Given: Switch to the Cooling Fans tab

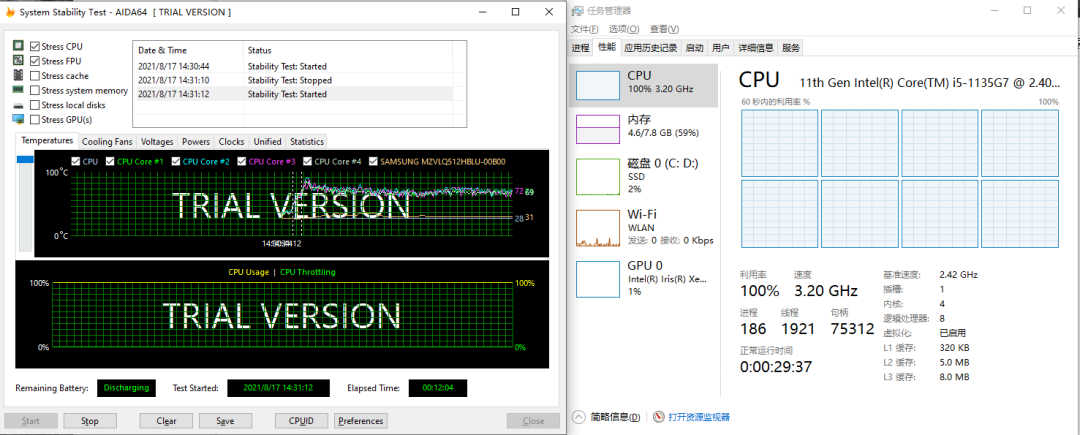Looking at the screenshot, I should [107, 142].
